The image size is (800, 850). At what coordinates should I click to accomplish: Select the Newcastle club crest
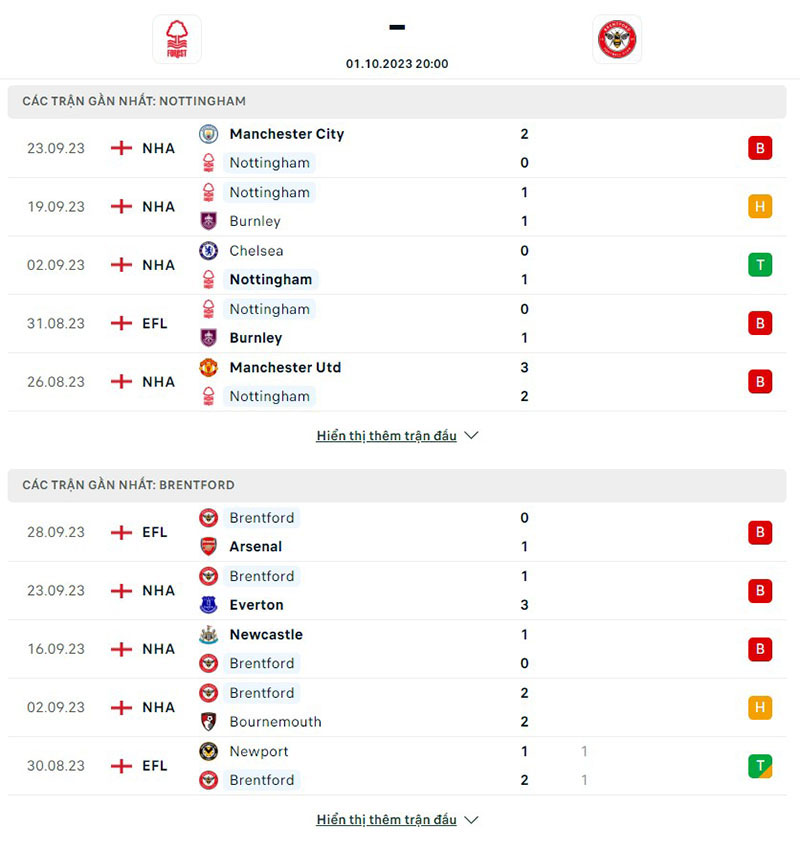[209, 634]
